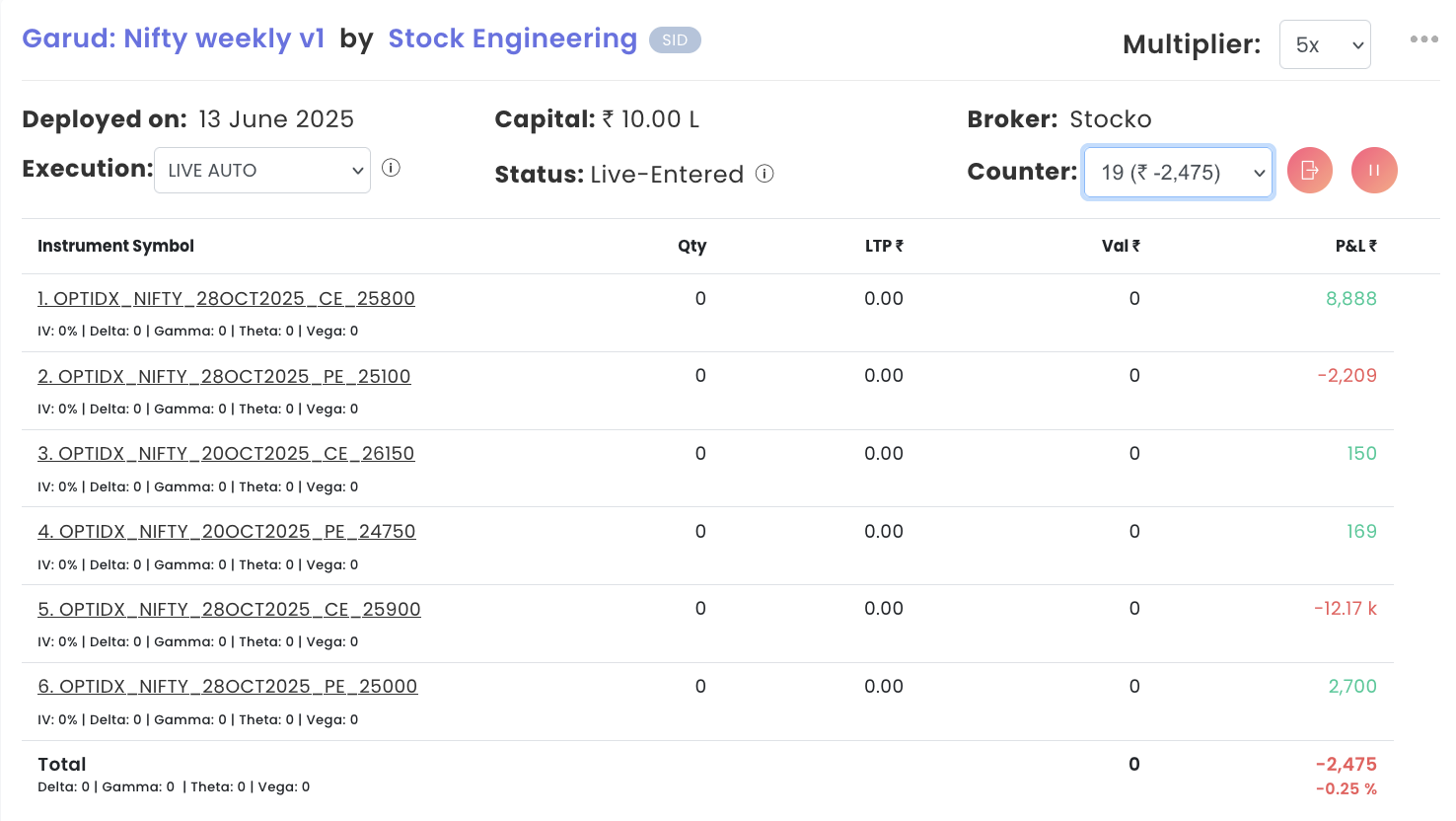Click the SID badge
Screen dimensions: 1456x821
(x=675, y=40)
